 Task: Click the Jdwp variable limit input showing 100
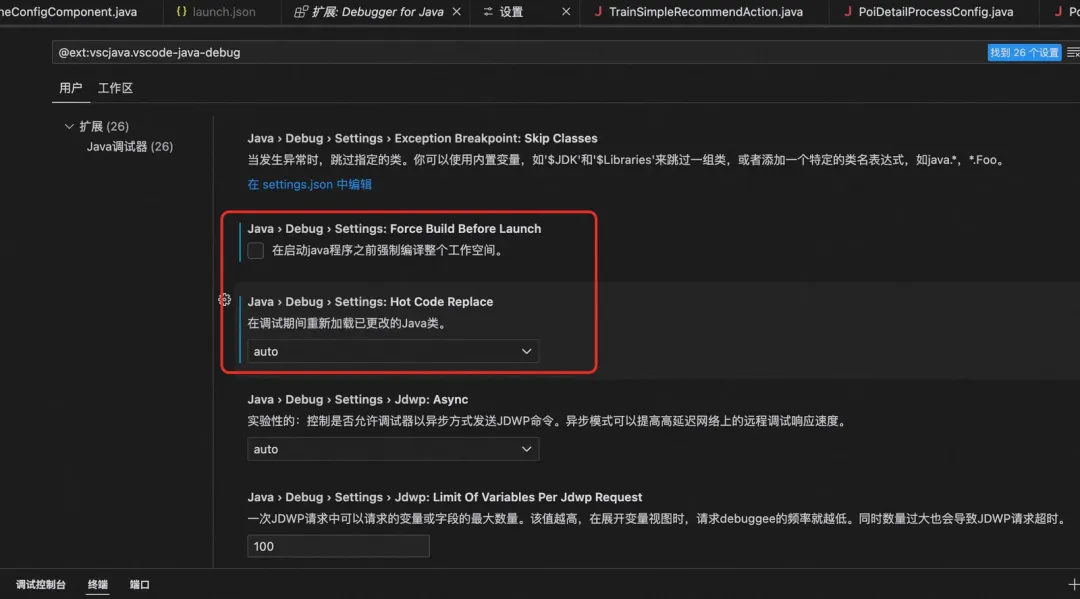point(338,545)
